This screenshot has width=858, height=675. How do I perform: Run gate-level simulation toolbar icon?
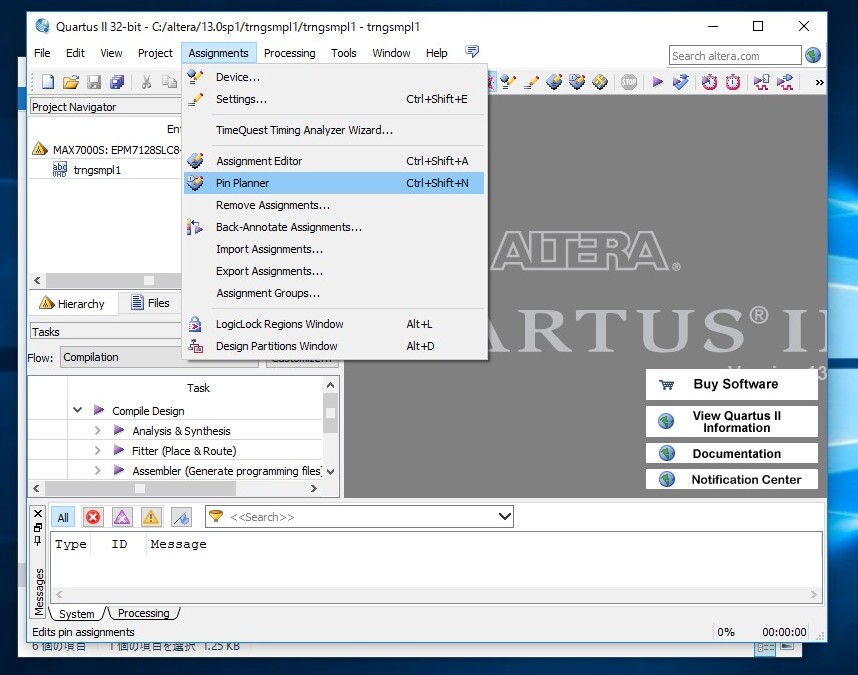click(785, 82)
